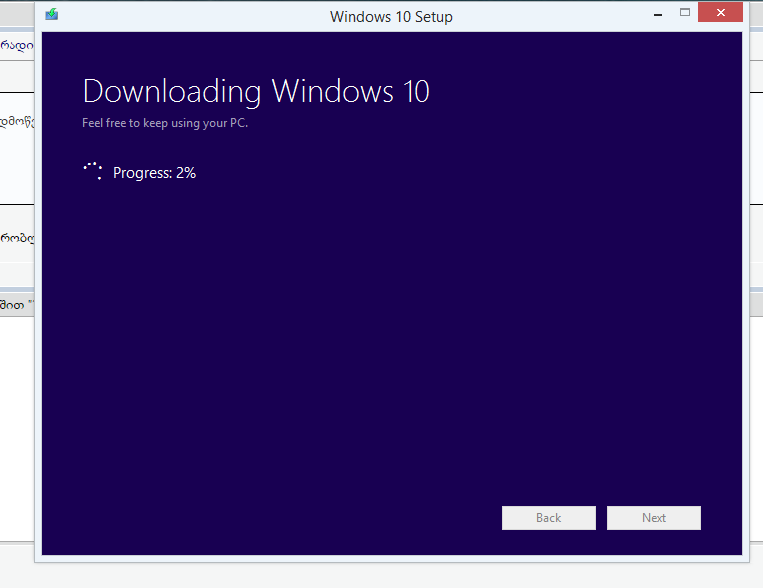
Task: Click the spinning progress indicator
Action: click(92, 171)
